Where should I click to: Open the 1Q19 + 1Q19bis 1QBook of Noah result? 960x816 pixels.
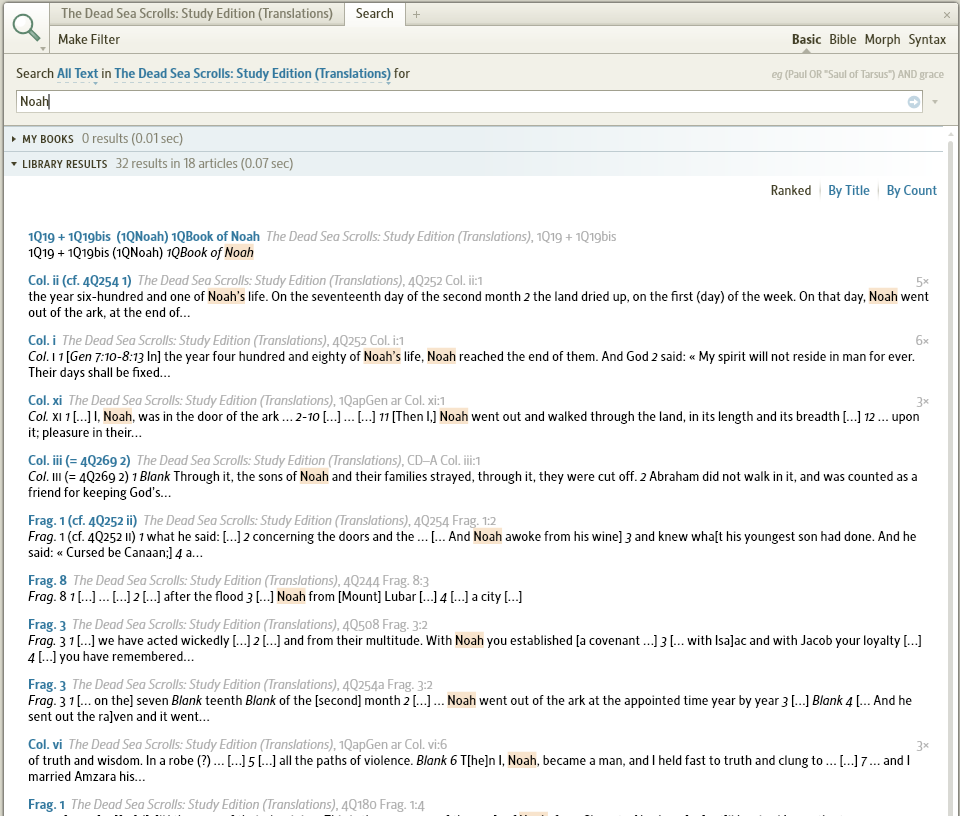coord(144,236)
